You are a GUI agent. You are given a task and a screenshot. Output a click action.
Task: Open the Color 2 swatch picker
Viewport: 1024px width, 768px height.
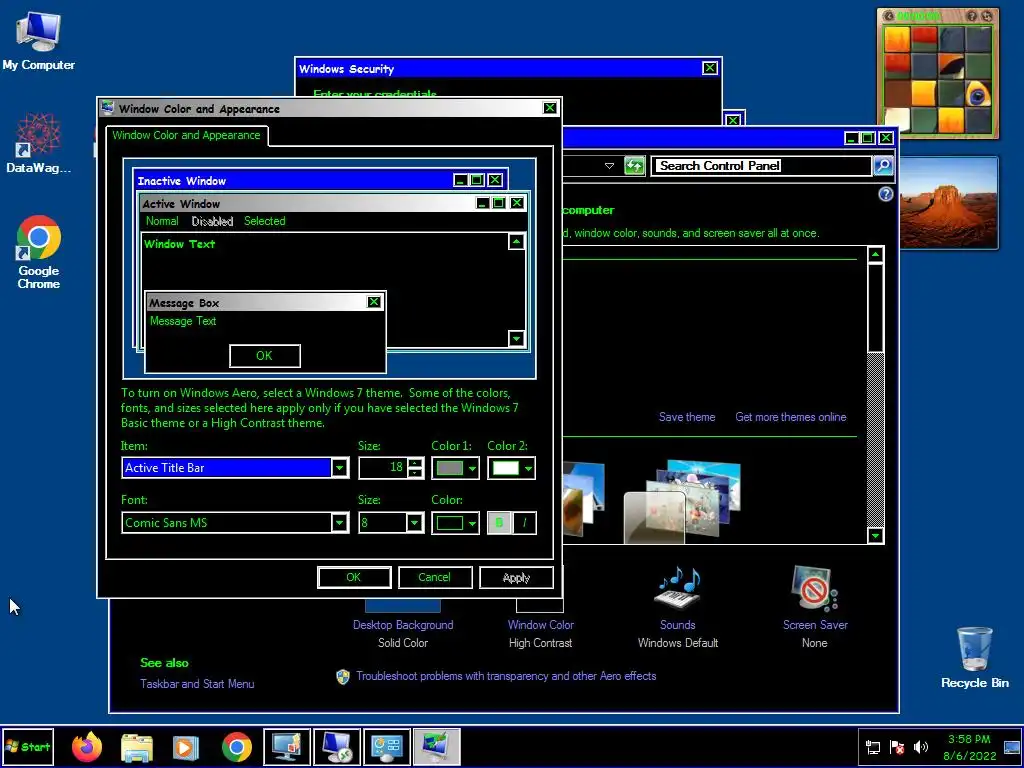click(511, 468)
